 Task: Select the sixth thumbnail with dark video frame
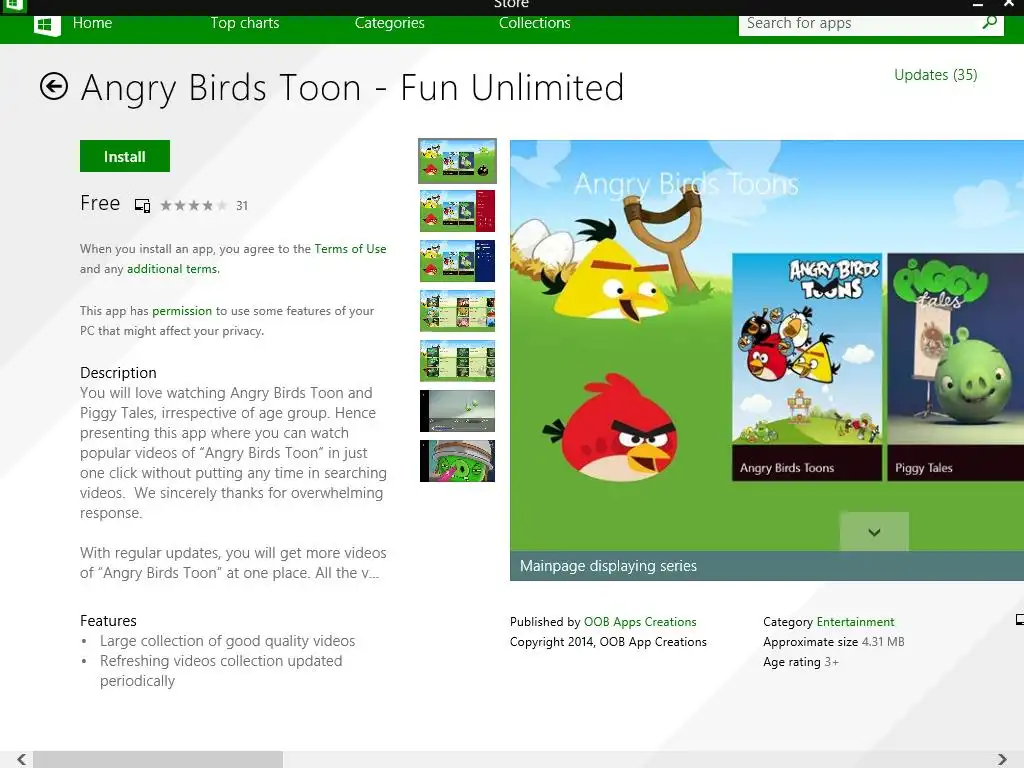click(457, 411)
